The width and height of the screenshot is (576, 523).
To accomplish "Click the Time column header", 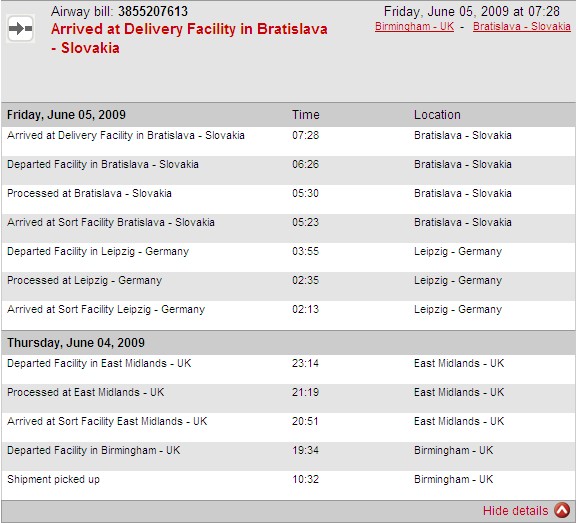I will [306, 115].
